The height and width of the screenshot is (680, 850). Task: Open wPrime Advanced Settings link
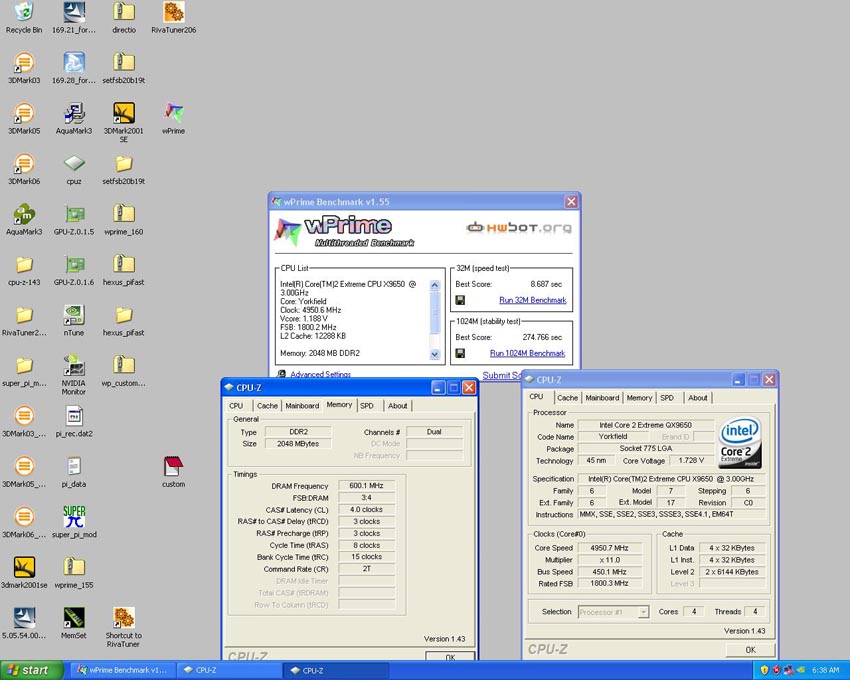point(320,374)
